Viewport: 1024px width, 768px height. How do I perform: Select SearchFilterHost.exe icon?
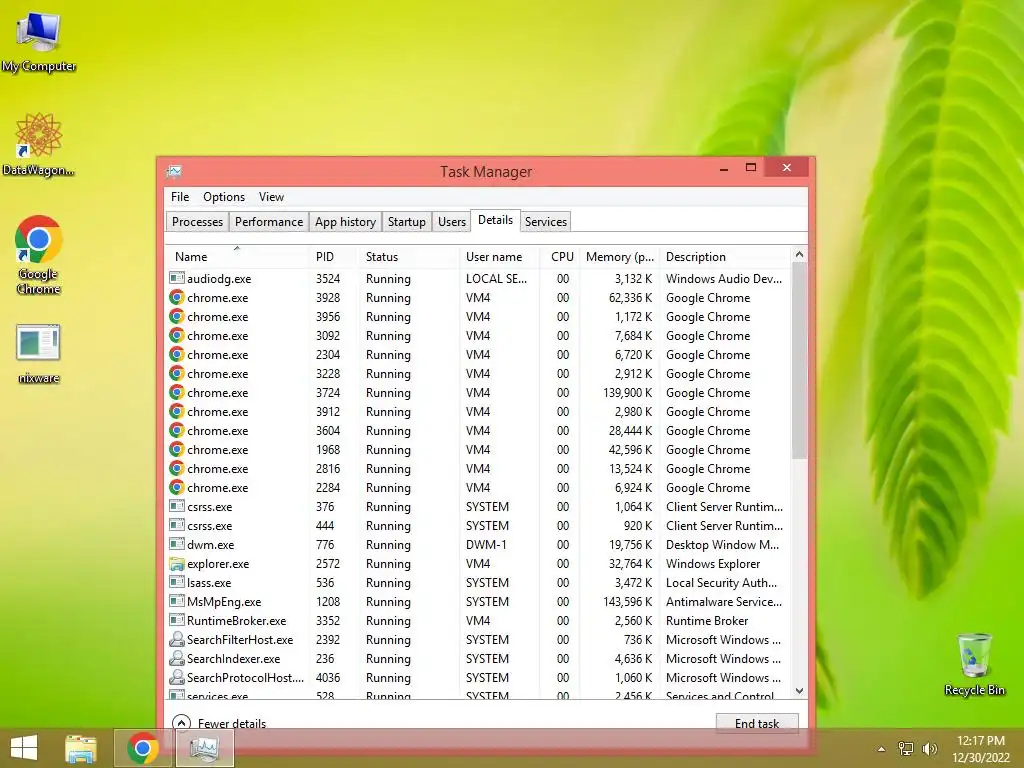click(176, 639)
